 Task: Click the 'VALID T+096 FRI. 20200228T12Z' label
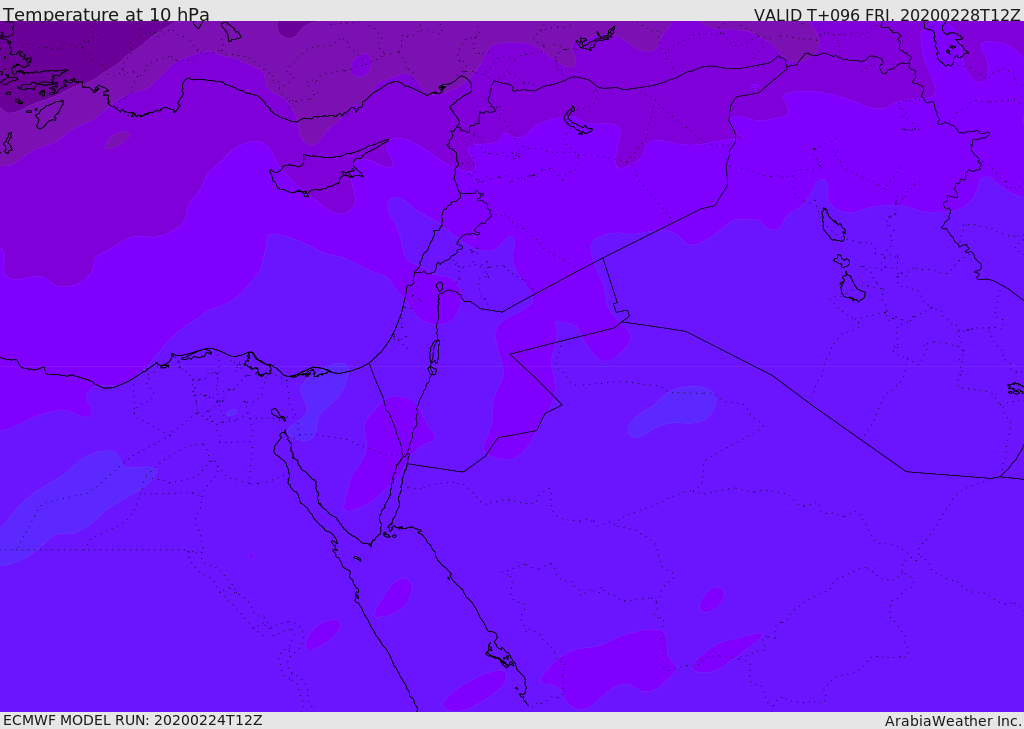(887, 14)
